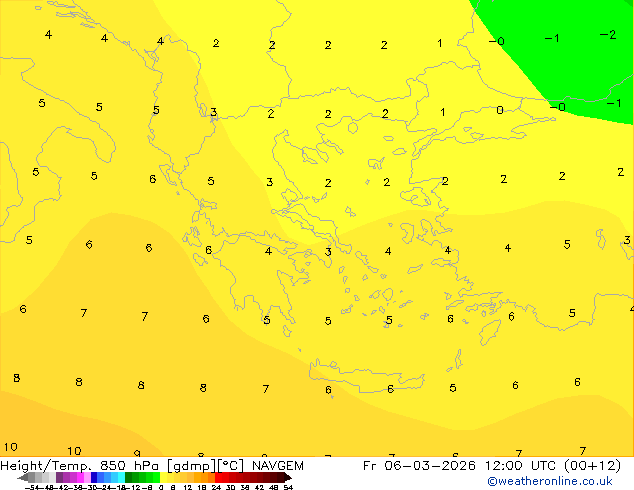Select the magenta legend swatch

(x=80, y=477)
